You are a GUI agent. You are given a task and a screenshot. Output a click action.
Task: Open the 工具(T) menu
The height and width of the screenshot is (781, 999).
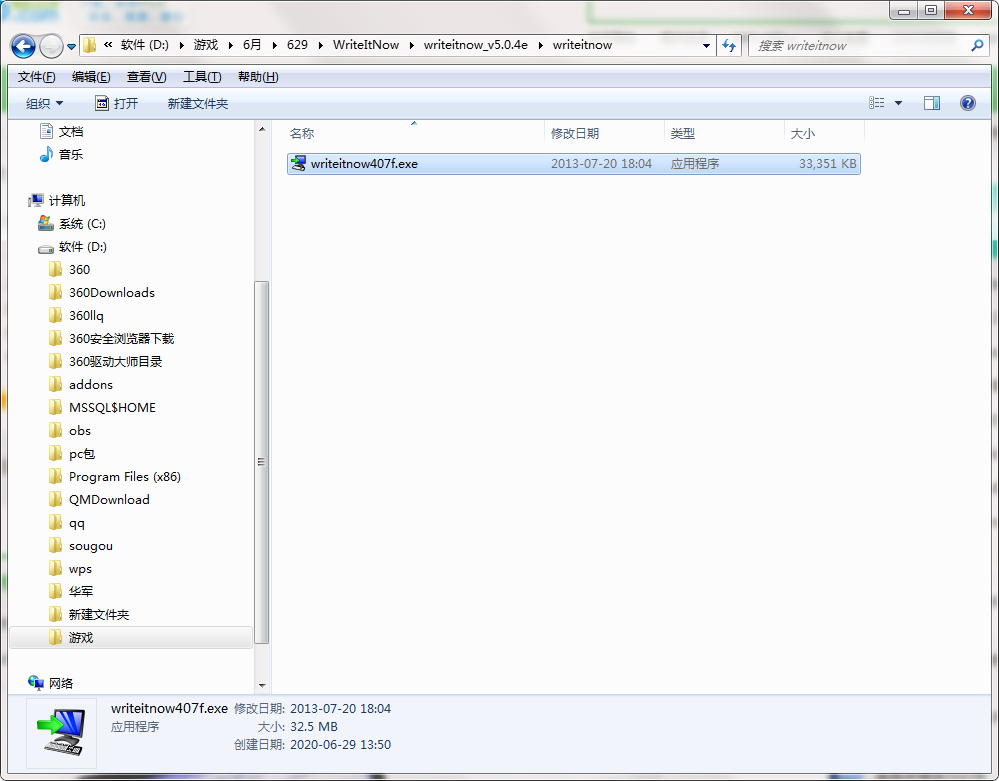coord(202,76)
